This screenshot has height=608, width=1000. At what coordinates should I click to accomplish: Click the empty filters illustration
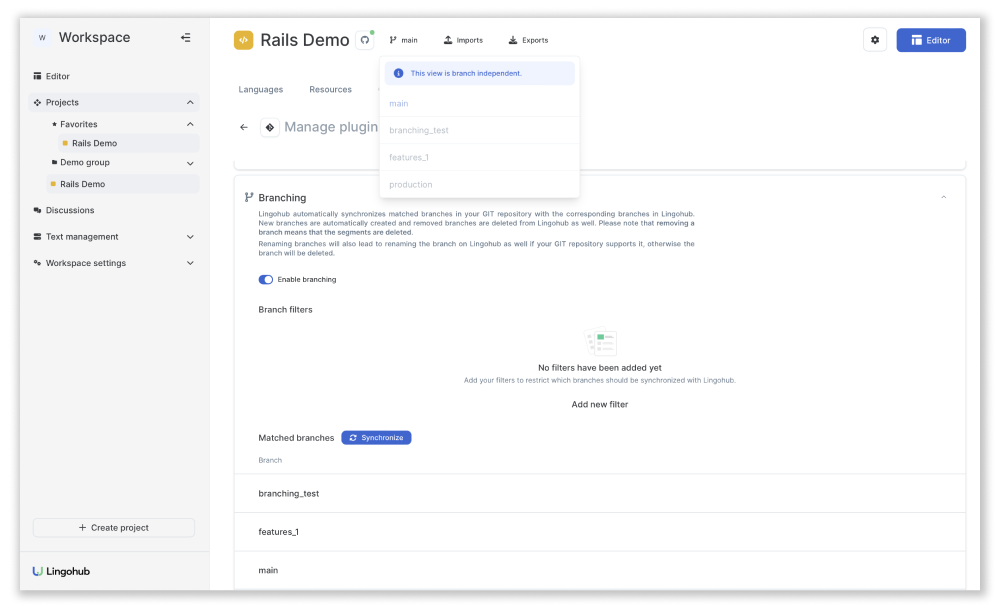click(600, 342)
